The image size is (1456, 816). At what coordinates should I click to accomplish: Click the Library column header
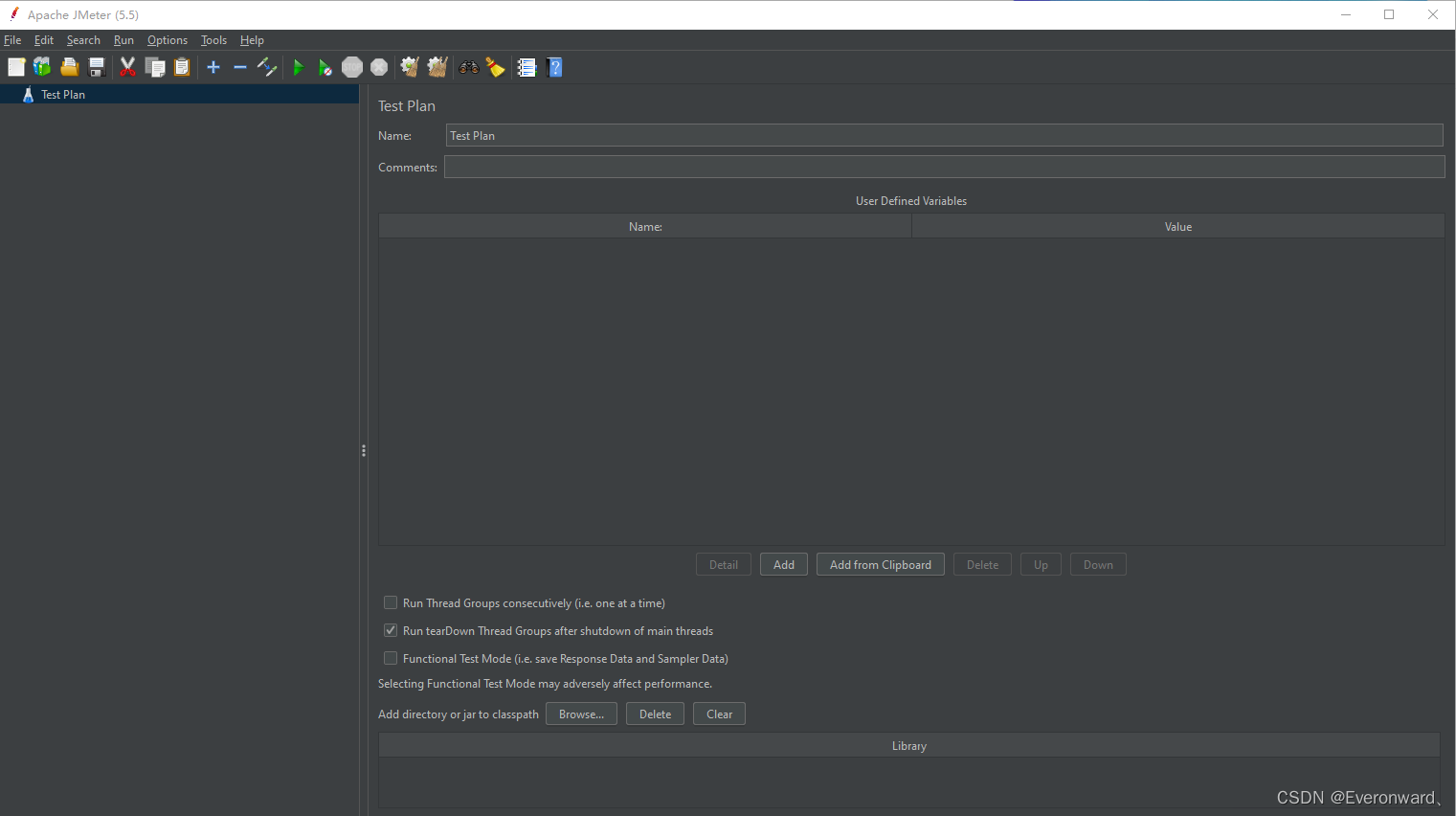(x=909, y=745)
